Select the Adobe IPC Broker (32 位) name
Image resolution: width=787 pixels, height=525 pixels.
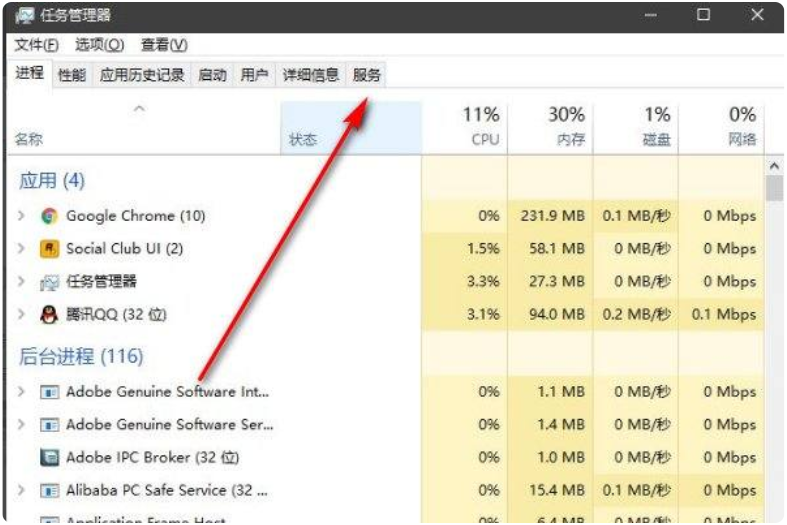153,457
